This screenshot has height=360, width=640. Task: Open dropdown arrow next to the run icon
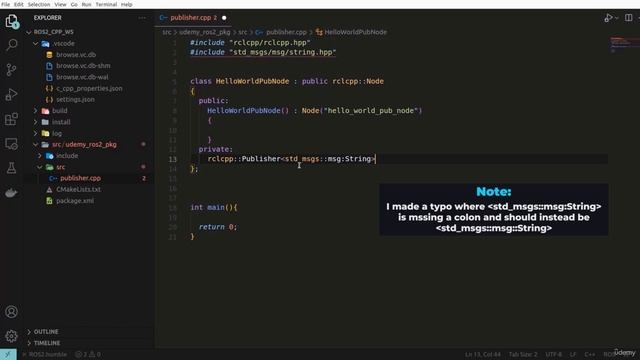pos(616,18)
